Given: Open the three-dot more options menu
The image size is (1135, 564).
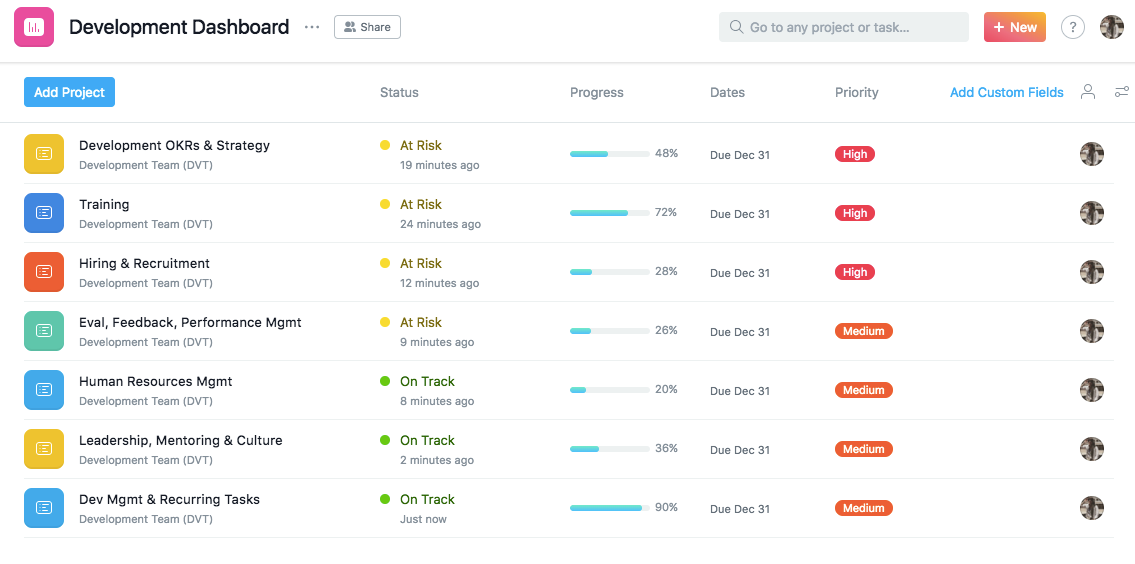Looking at the screenshot, I should coord(311,27).
